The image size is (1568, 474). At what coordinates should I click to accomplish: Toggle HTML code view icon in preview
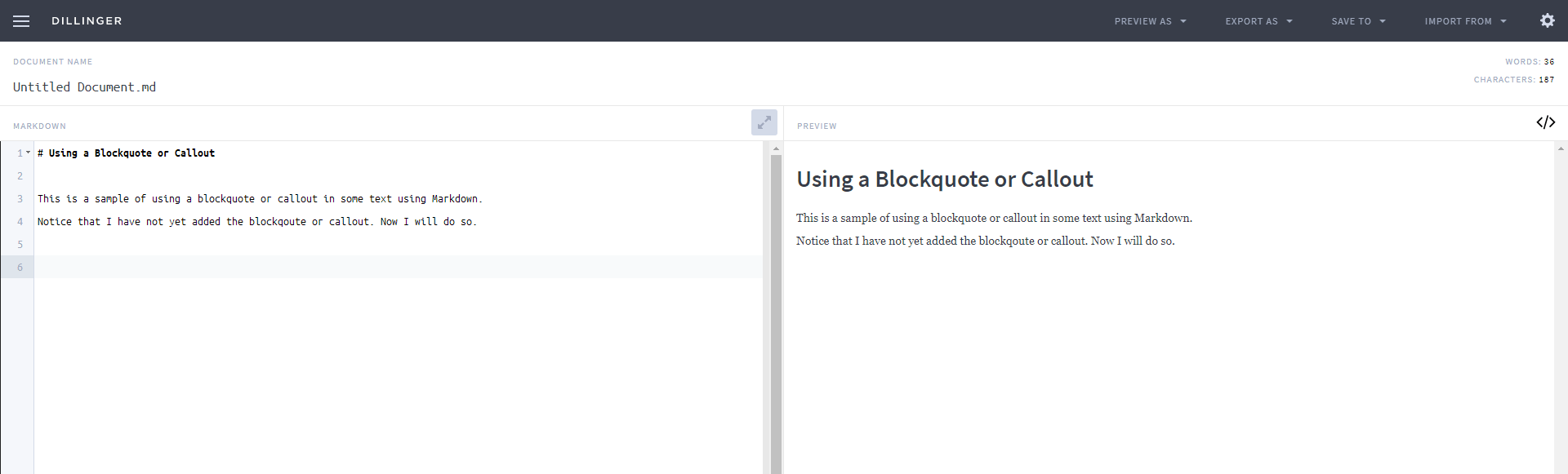[1546, 122]
